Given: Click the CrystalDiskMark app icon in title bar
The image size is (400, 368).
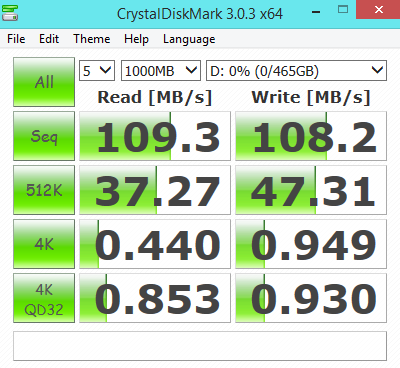Looking at the screenshot, I should click(9, 13).
